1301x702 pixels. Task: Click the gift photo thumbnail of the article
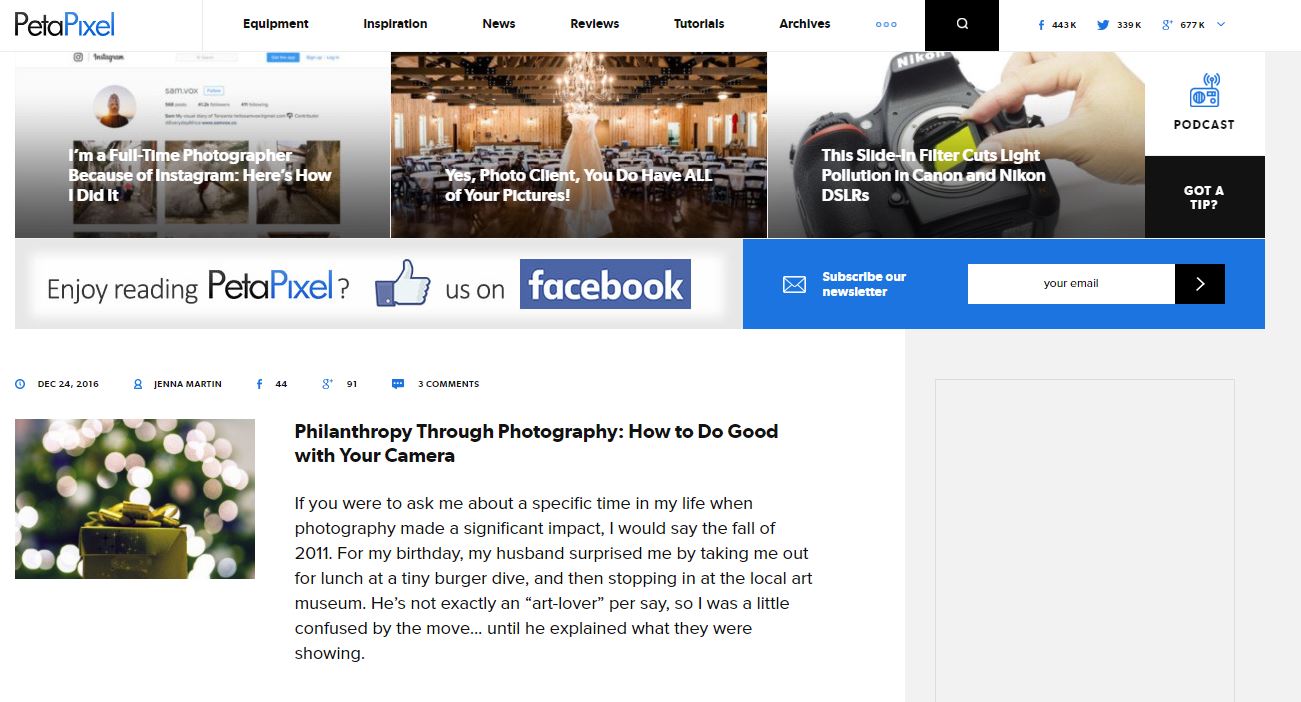point(134,498)
